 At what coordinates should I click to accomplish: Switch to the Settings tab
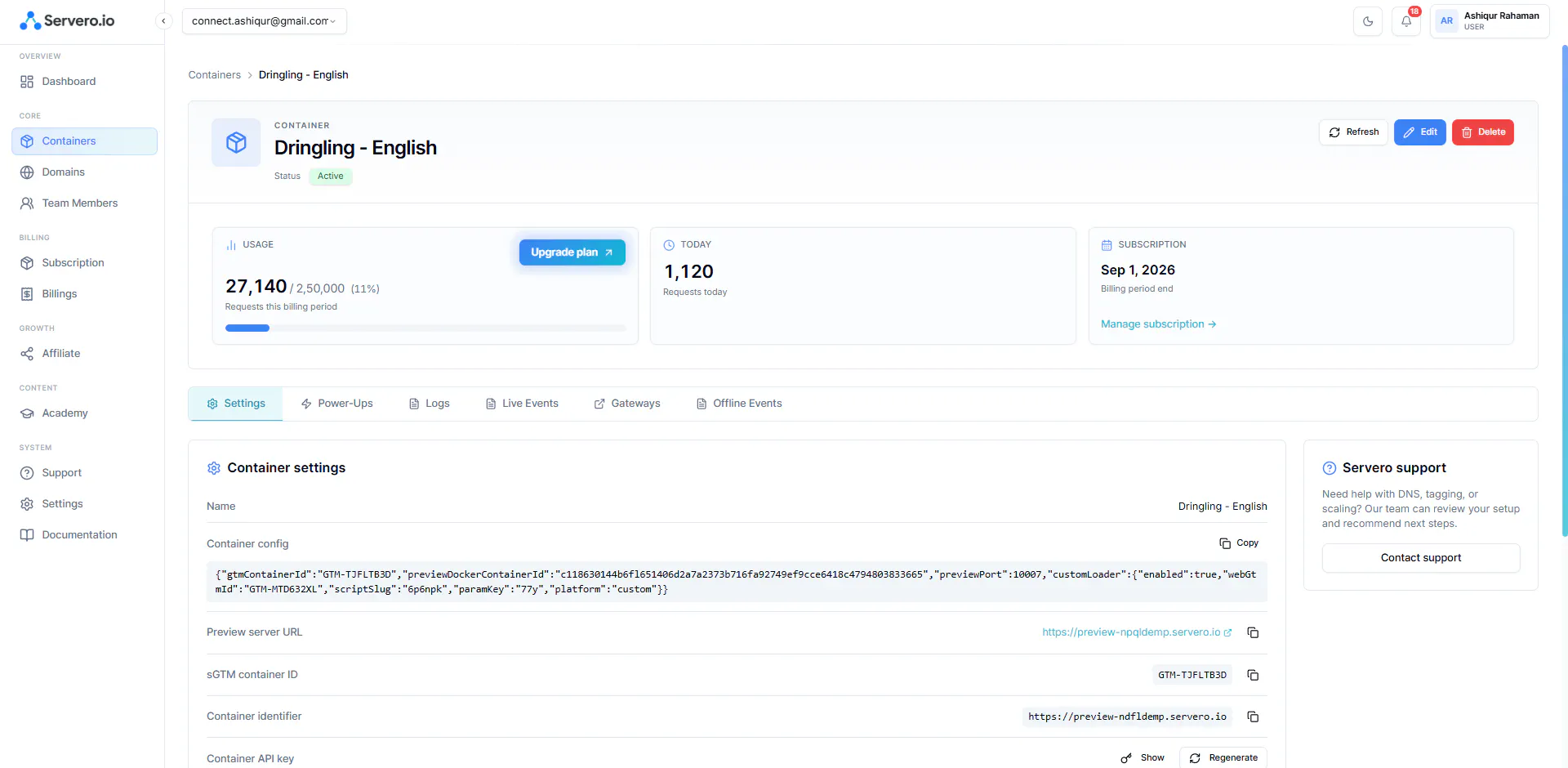point(236,404)
